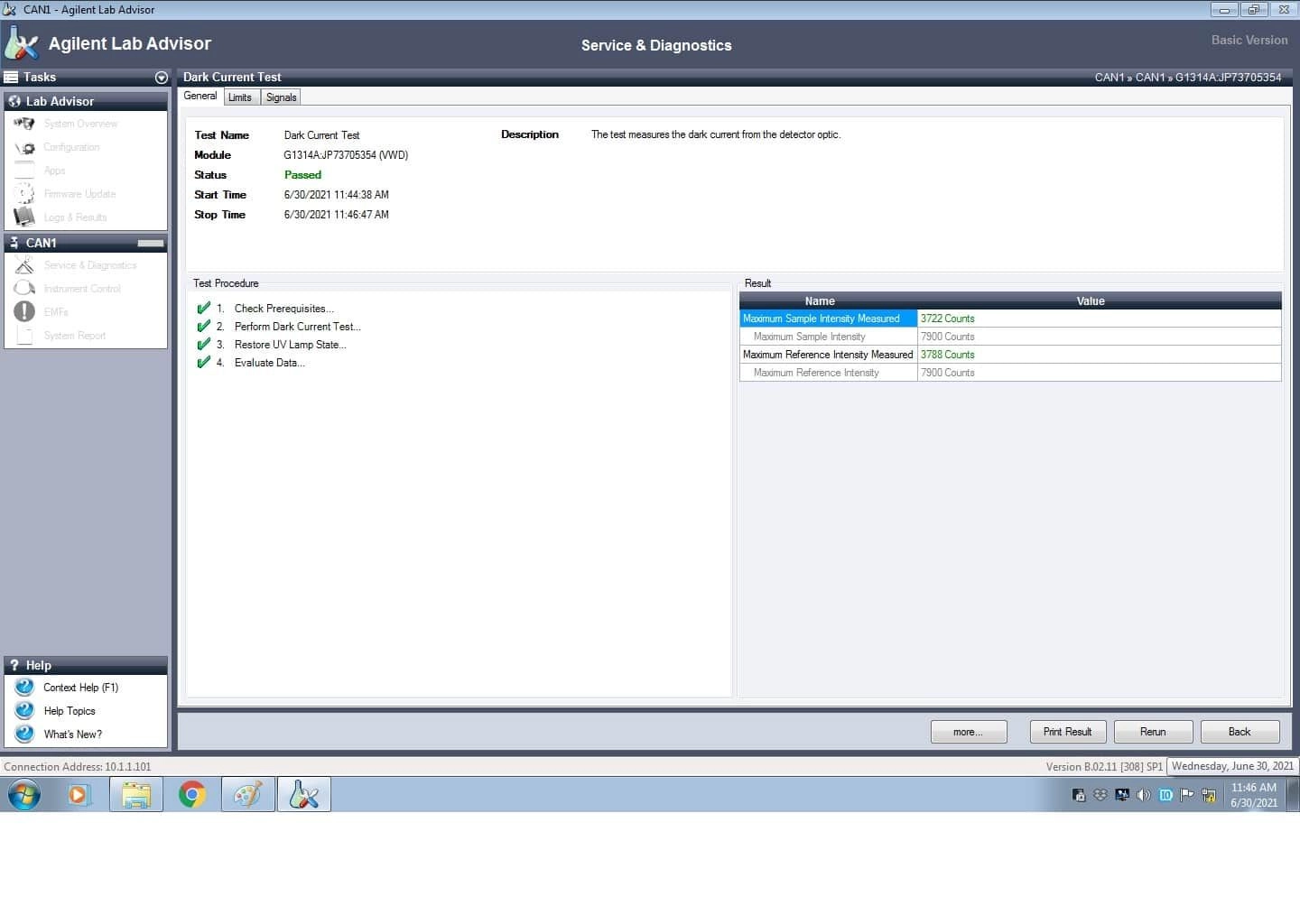Screen dimensions: 1300x924
Task: Click the 3722 Counts value cell
Action: pos(1099,319)
